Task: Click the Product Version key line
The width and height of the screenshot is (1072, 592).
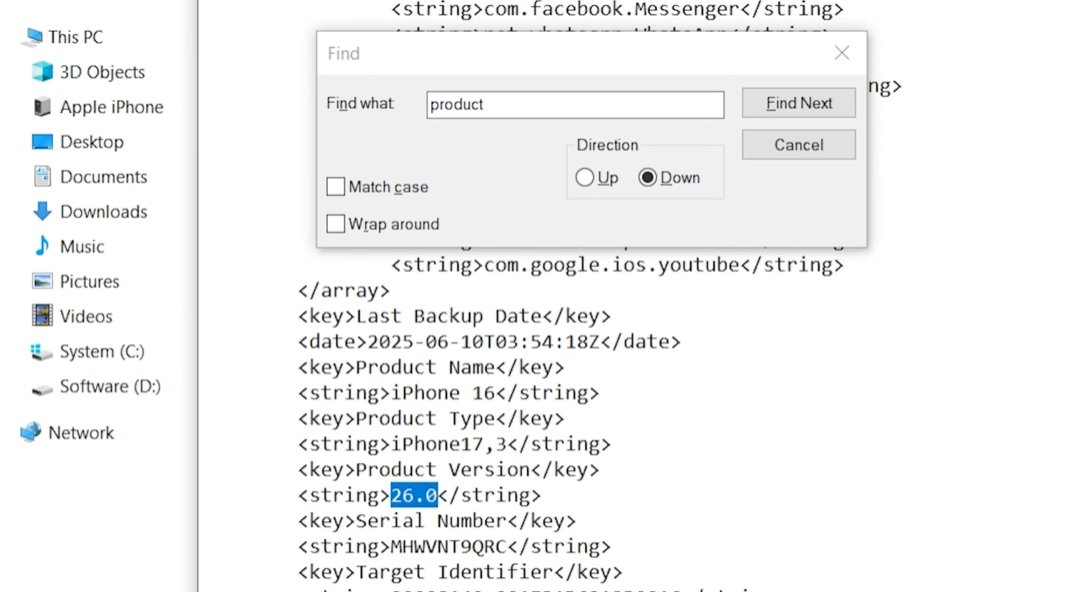Action: coord(448,470)
